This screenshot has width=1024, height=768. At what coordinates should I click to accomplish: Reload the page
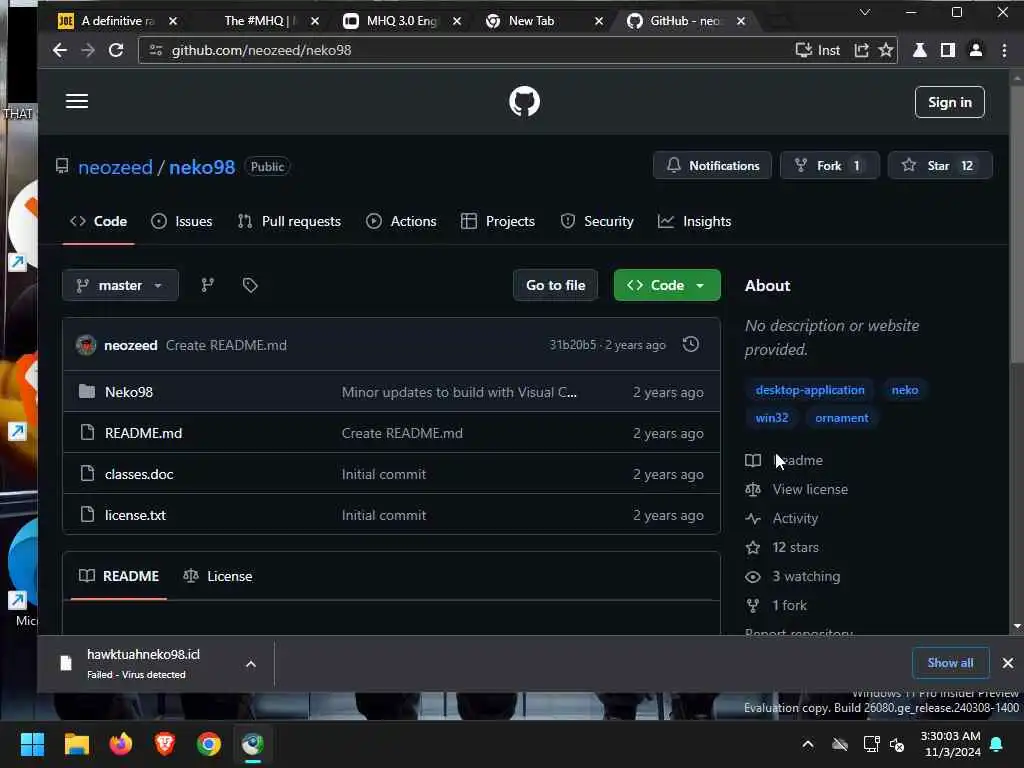[x=116, y=50]
